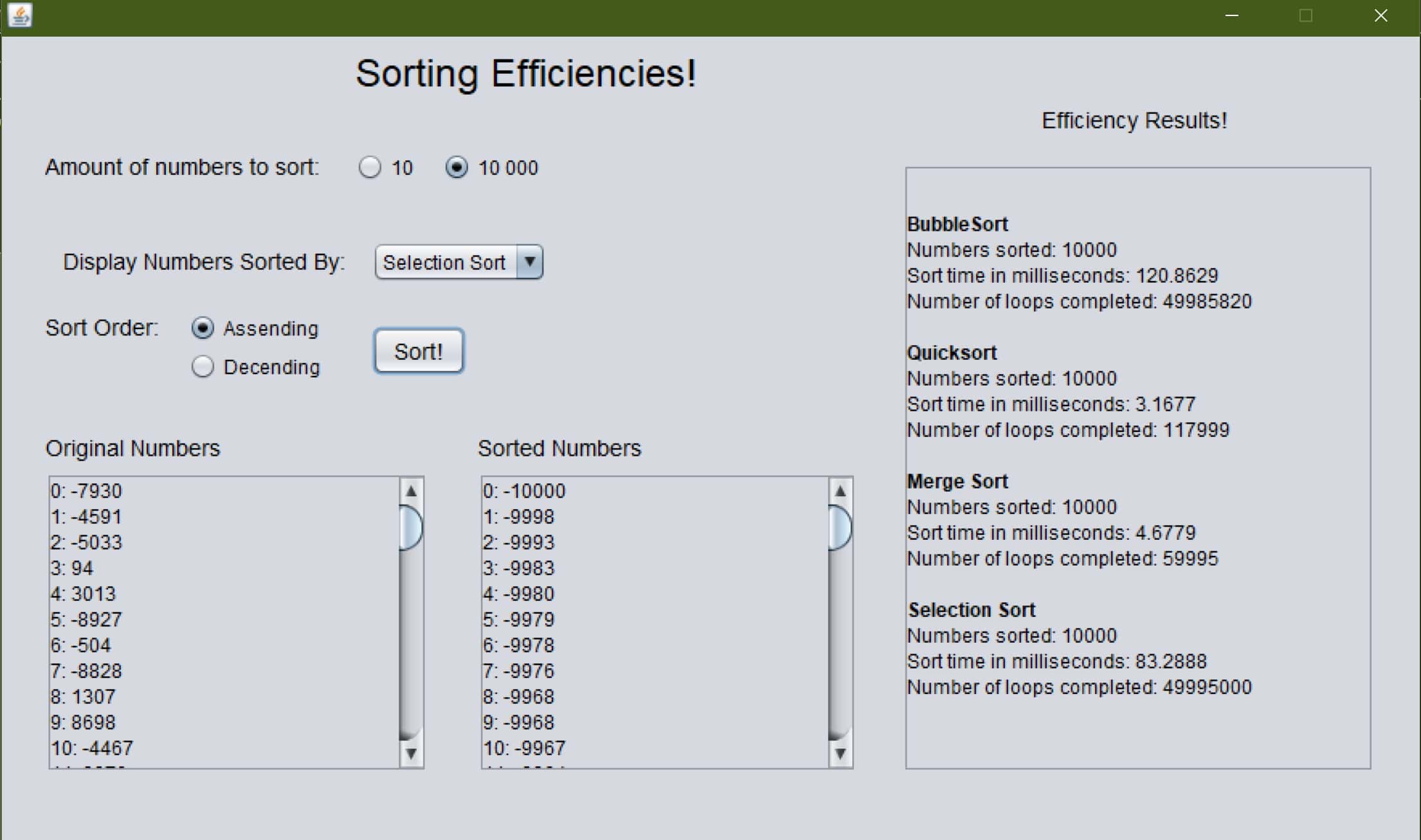Click Sorted Numbers scrollbar thumb

tap(840, 528)
